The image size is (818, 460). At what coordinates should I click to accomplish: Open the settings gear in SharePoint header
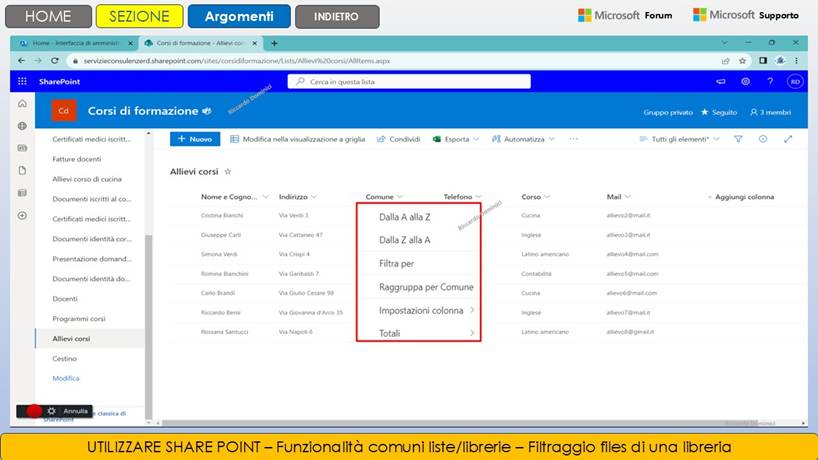point(745,81)
